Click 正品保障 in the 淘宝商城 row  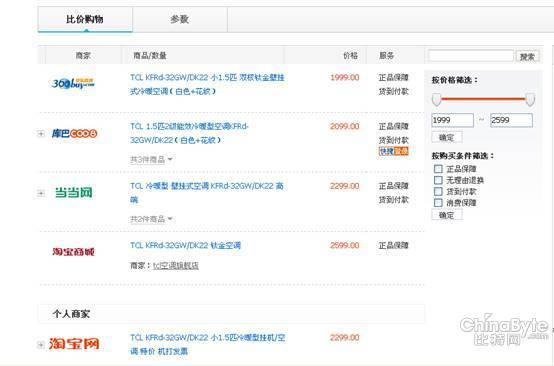[394, 246]
